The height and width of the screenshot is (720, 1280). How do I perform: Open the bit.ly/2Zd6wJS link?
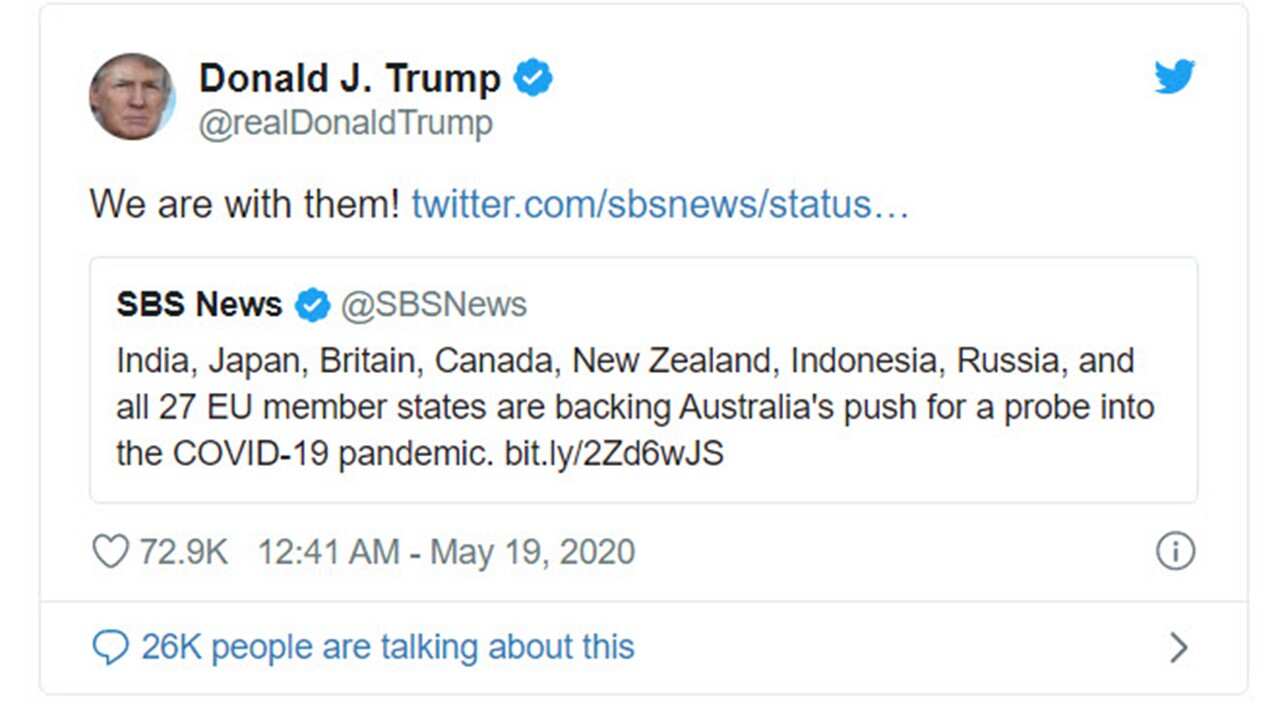pos(613,454)
